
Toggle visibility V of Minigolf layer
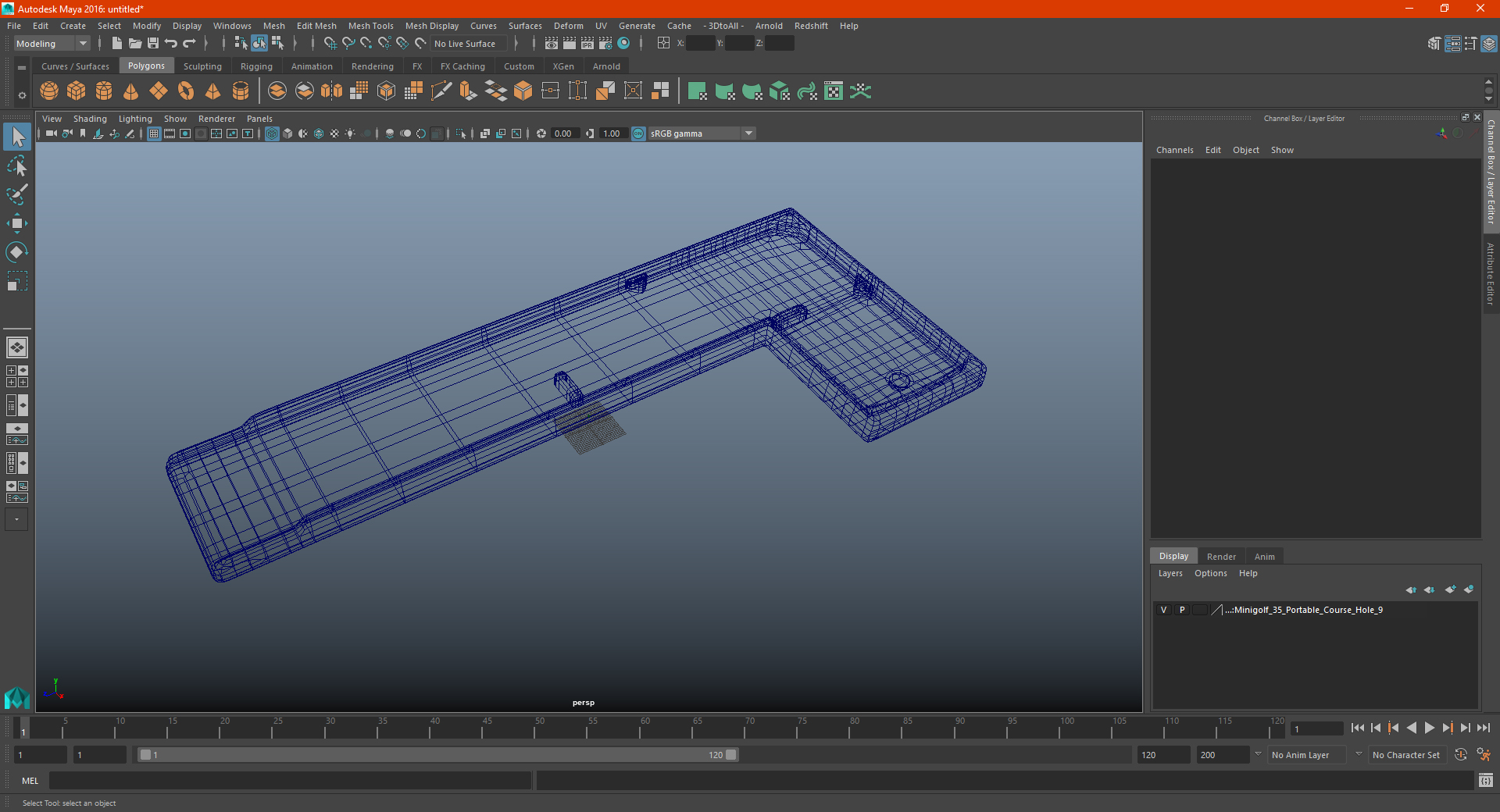pos(1163,610)
